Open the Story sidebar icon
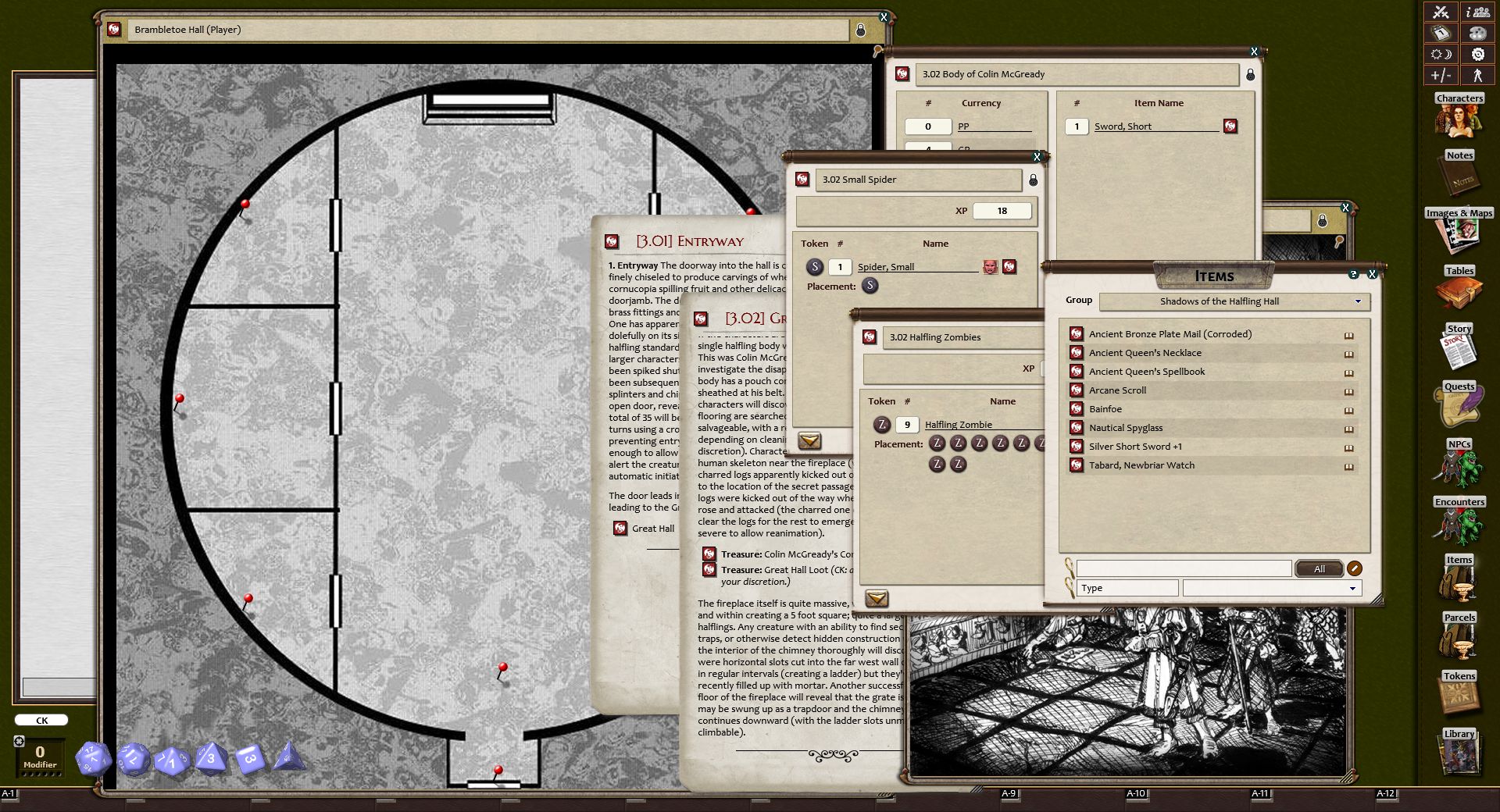The image size is (1500, 812). coord(1458,346)
